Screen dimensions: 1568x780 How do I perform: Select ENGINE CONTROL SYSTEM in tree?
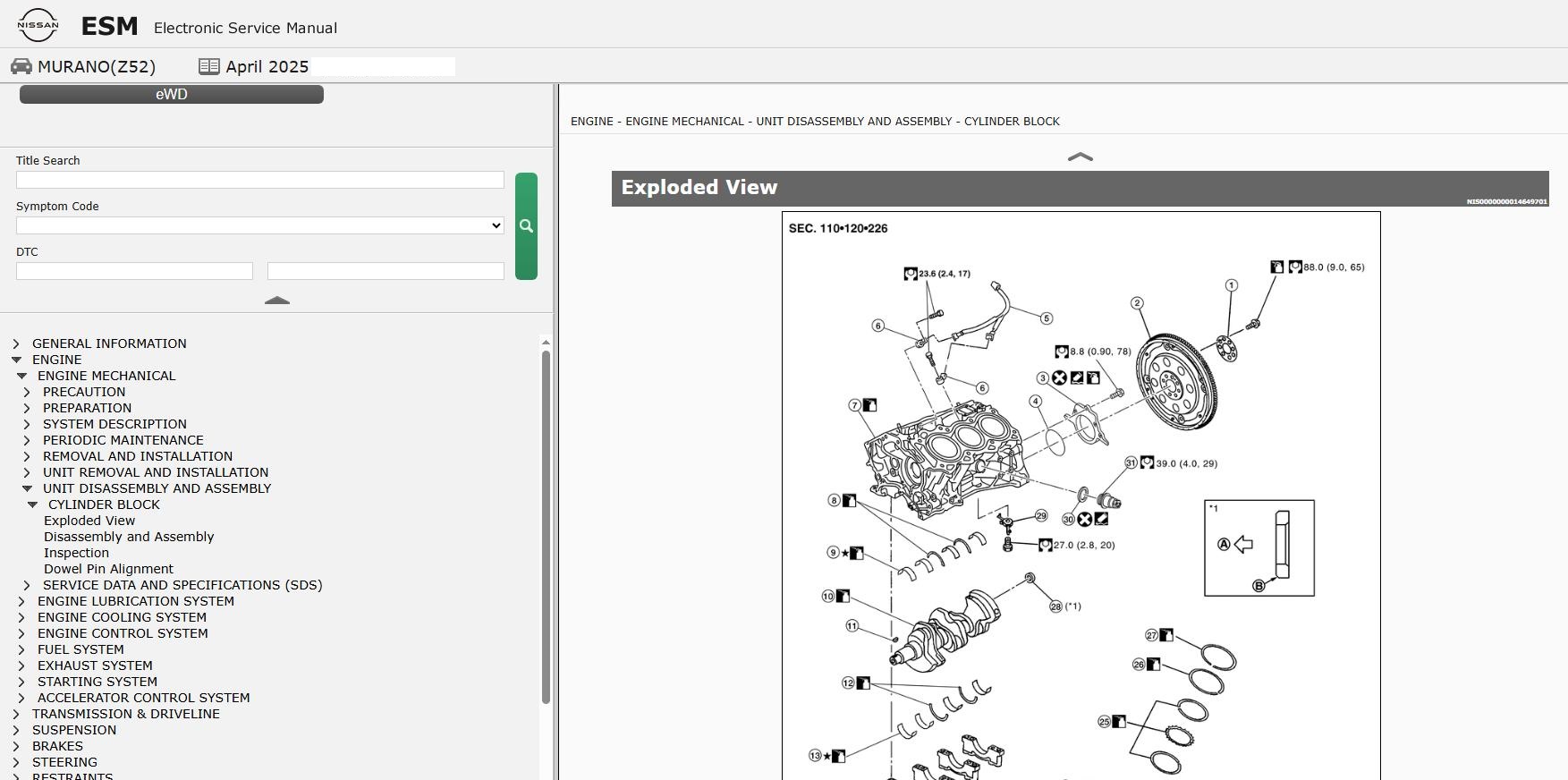pyautogui.click(x=123, y=633)
